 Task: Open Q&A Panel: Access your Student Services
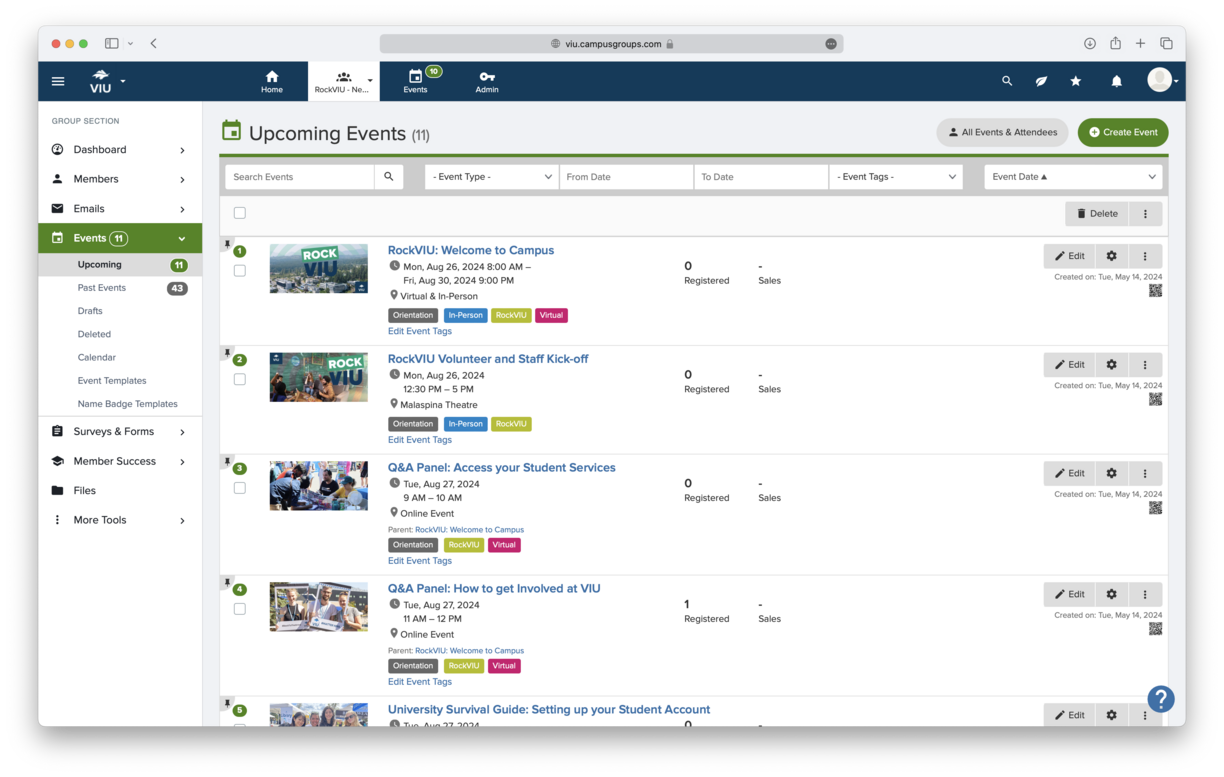point(502,468)
